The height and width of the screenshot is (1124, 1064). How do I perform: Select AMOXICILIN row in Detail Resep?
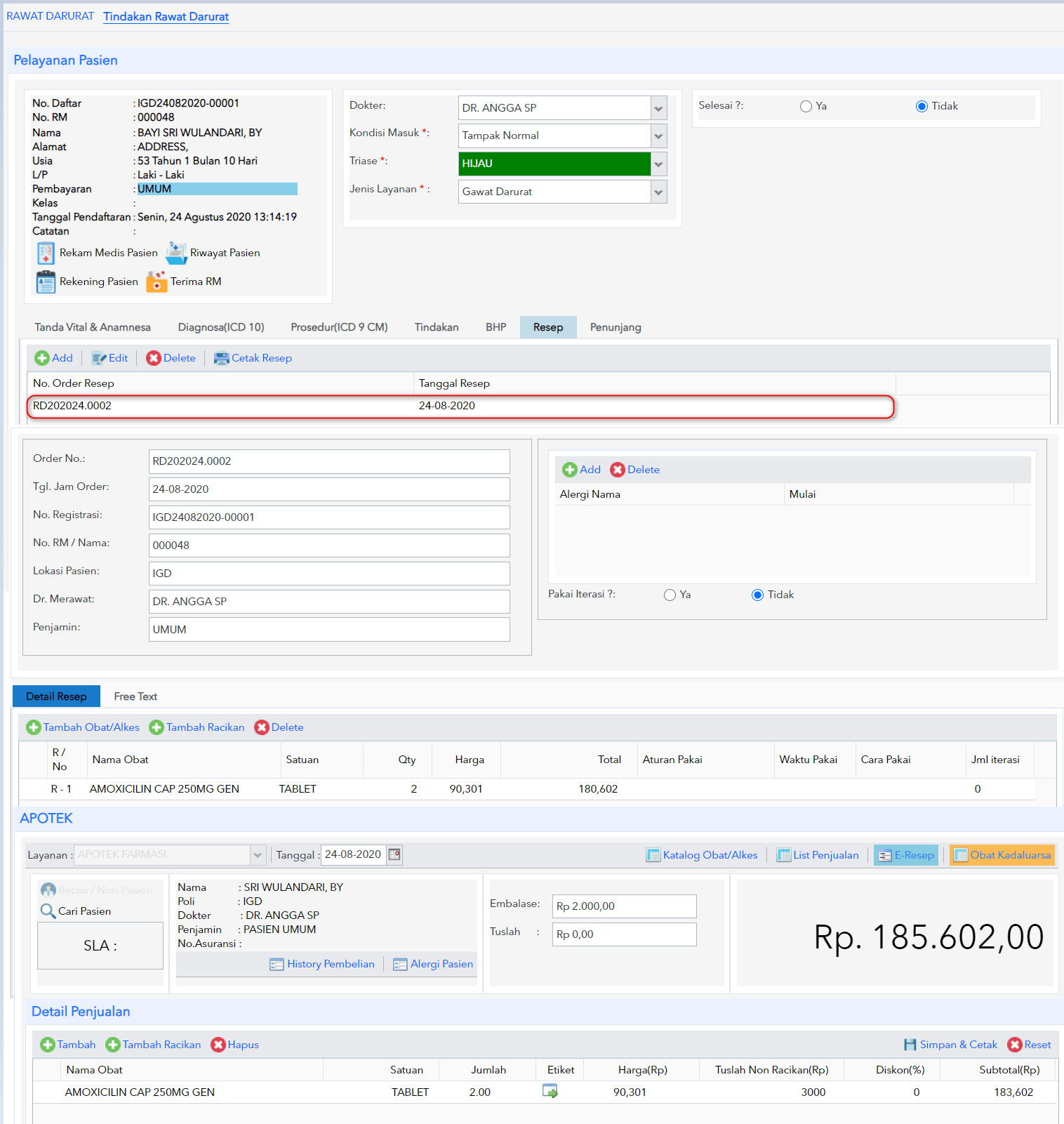point(526,789)
